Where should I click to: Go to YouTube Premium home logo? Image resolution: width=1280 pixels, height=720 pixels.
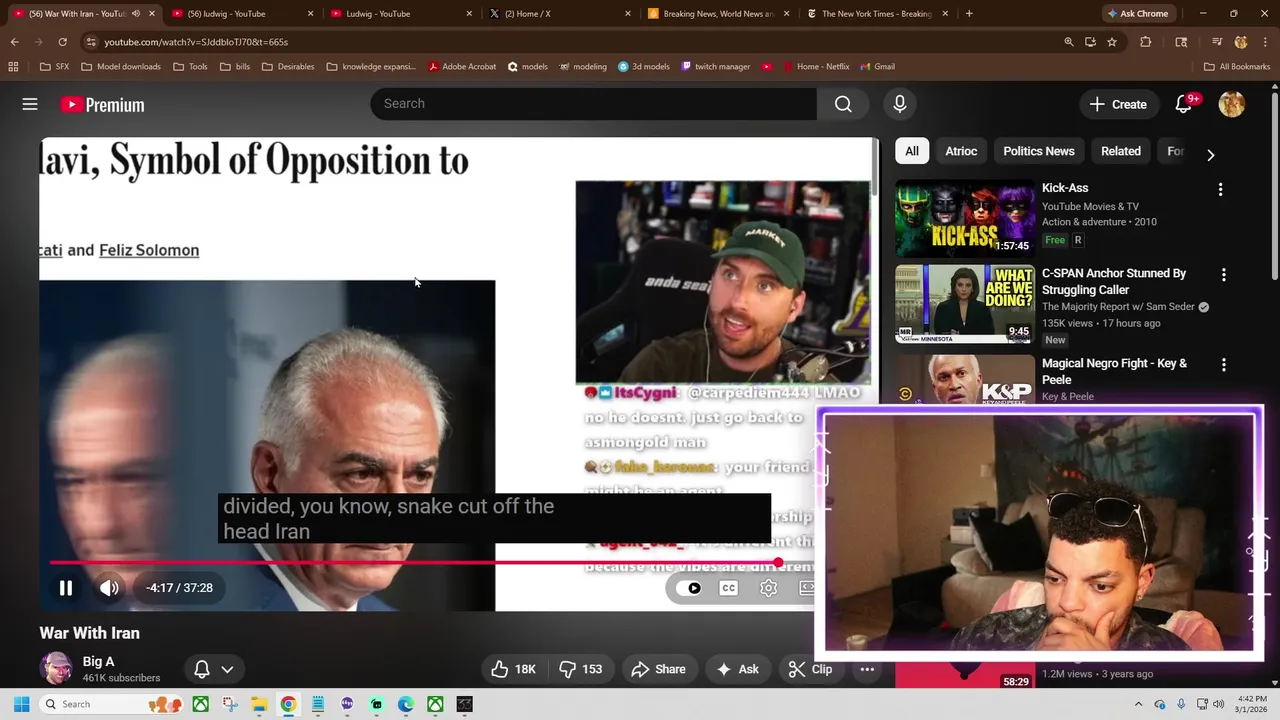pyautogui.click(x=102, y=105)
